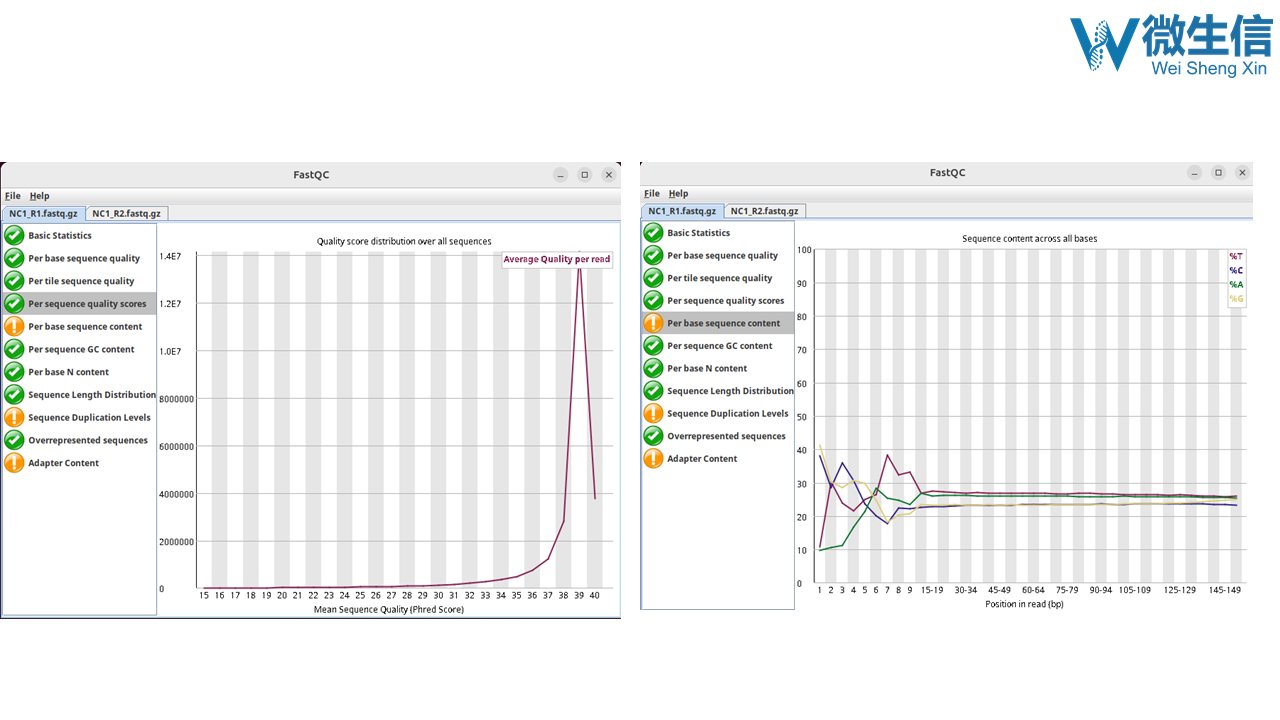
Task: Click green check icon for Per tile sequence quality, left window
Action: 14,281
